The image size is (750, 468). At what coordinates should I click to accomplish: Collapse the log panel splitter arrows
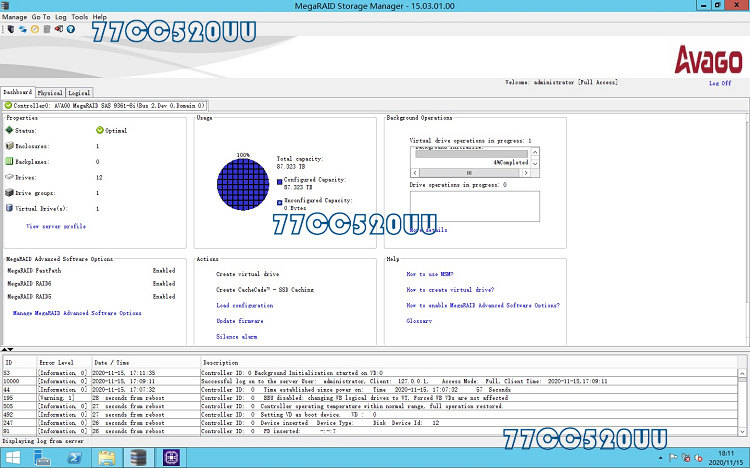[x=7, y=350]
